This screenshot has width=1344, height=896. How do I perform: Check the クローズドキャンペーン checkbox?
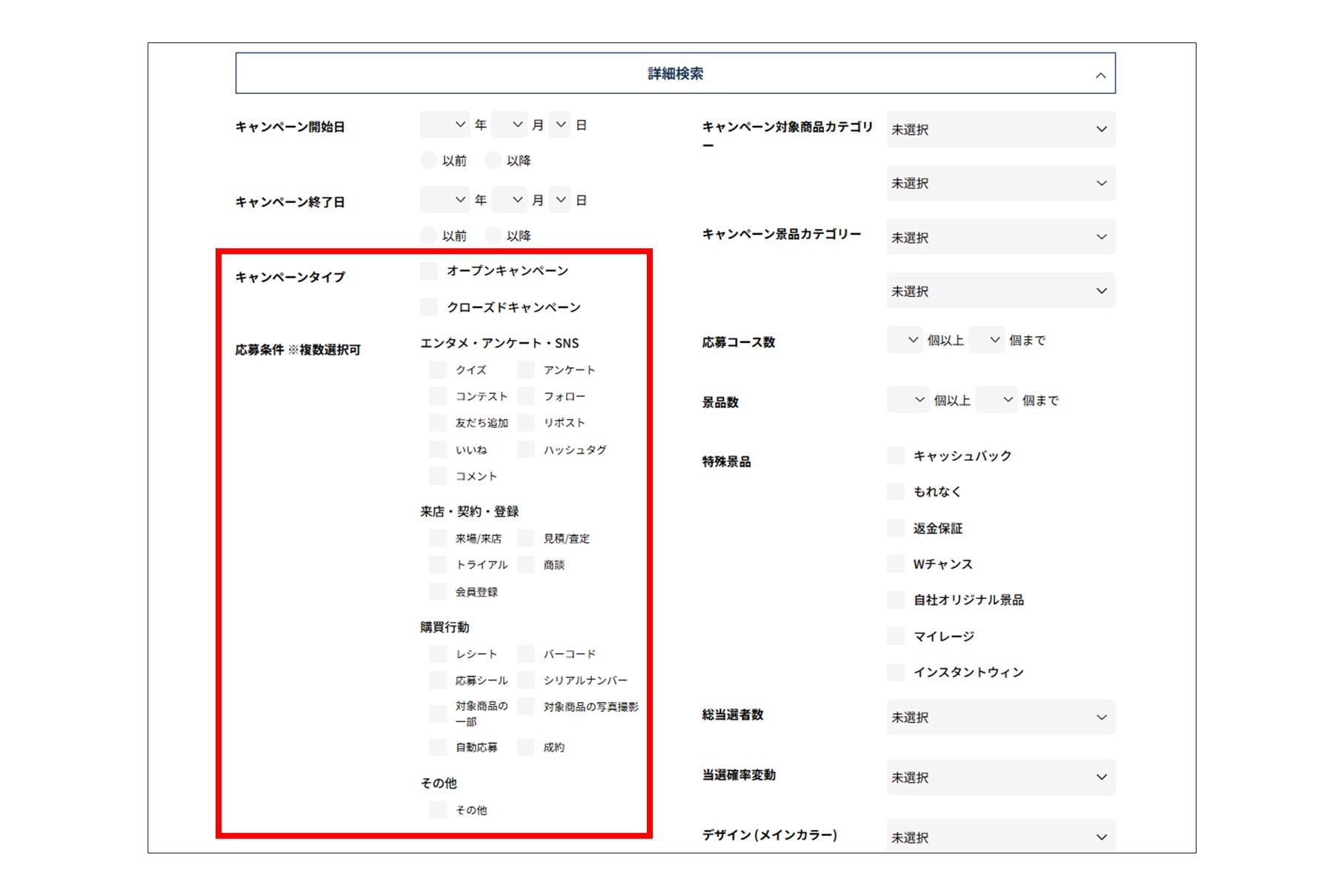428,307
